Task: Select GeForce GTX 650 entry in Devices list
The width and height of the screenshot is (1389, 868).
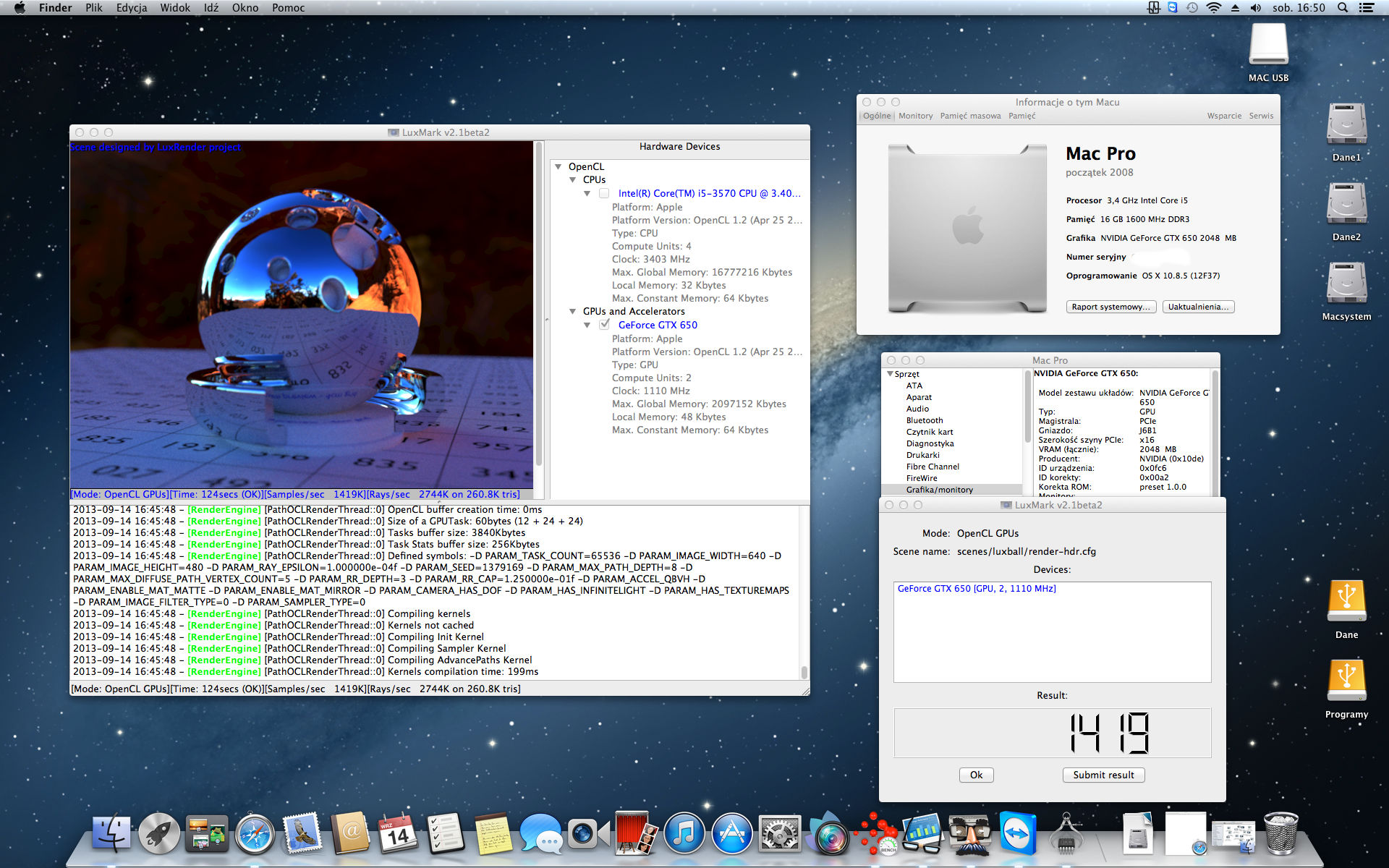Action: [x=977, y=589]
